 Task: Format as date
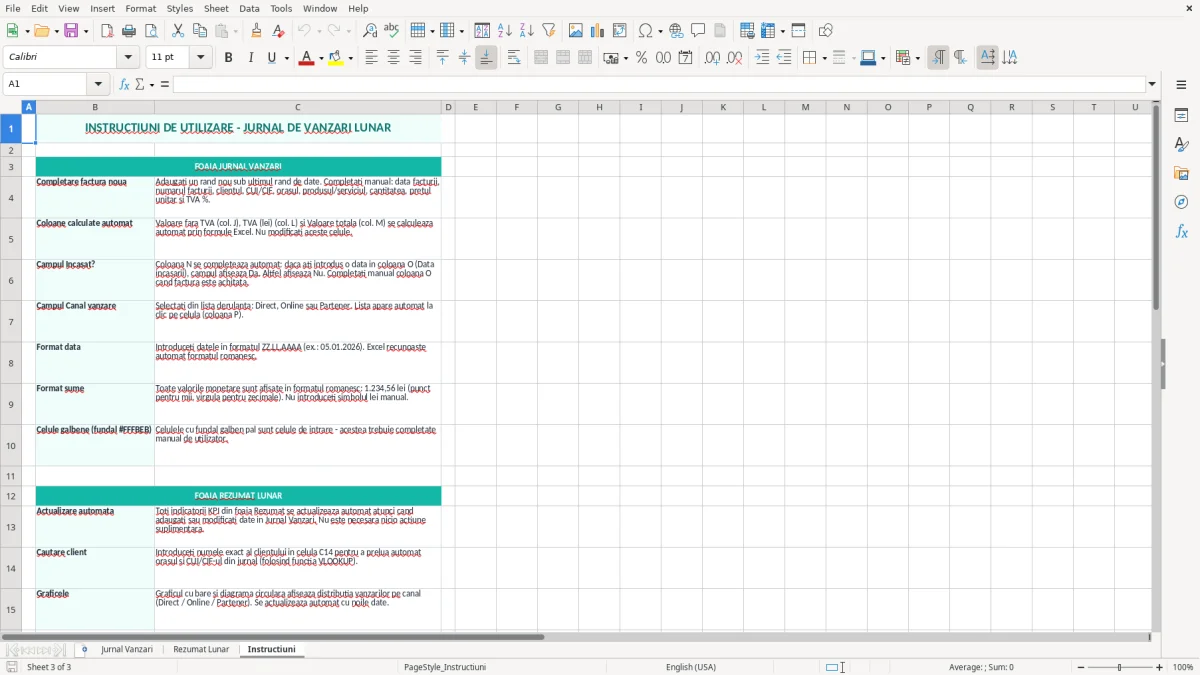[685, 58]
